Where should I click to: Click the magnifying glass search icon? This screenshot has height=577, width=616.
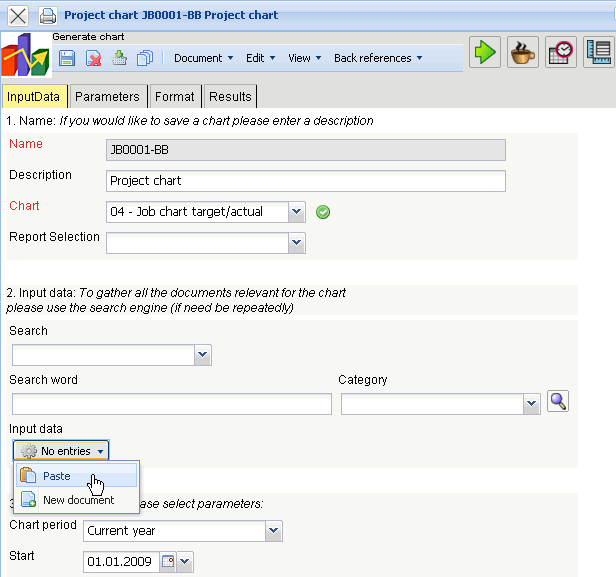point(559,402)
